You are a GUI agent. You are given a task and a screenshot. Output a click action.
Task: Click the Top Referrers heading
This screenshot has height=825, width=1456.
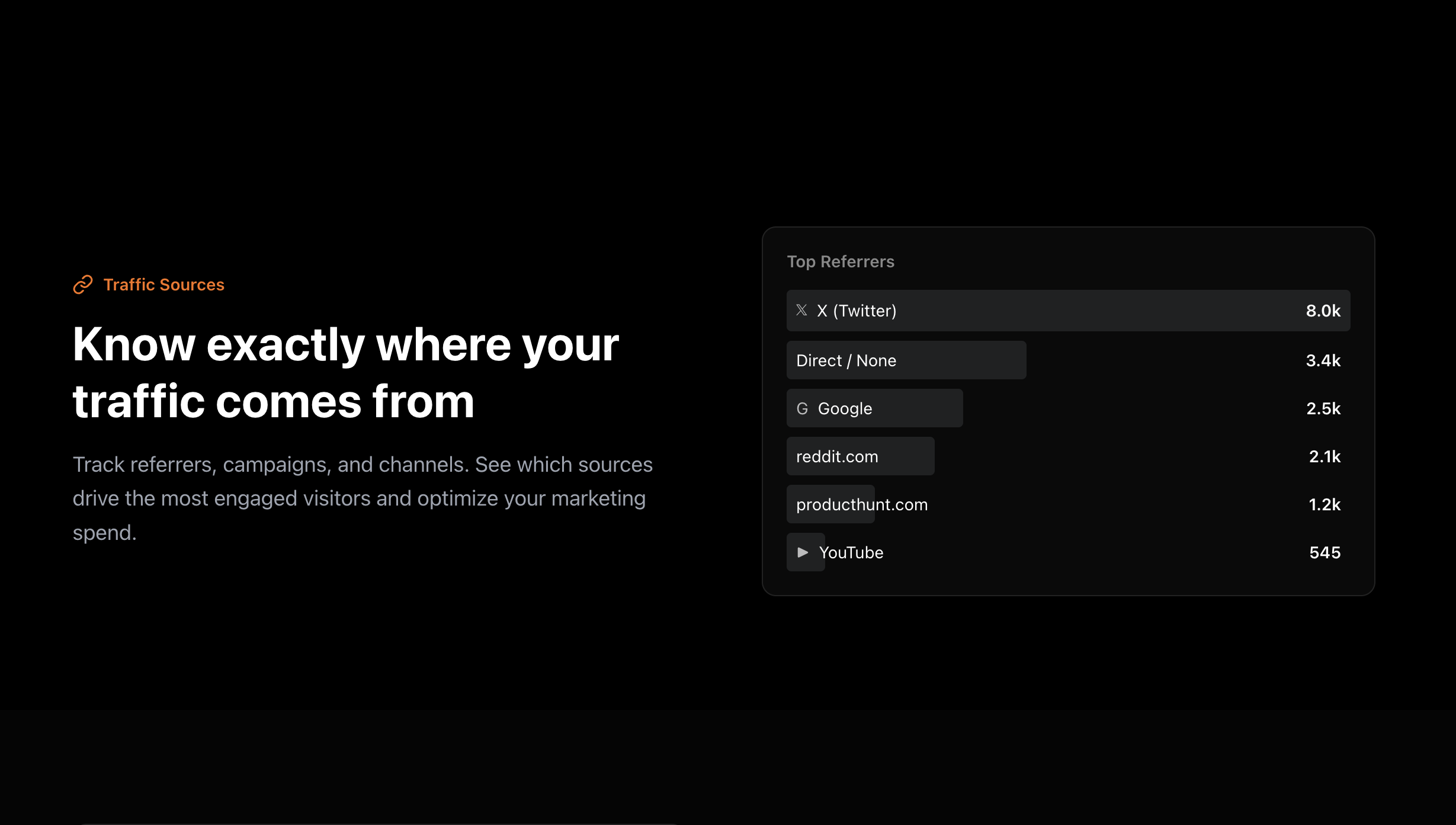coord(841,261)
